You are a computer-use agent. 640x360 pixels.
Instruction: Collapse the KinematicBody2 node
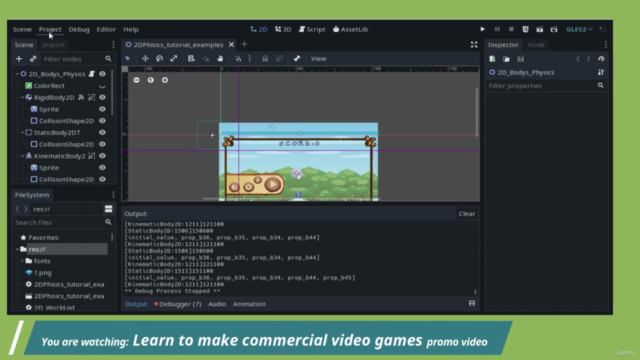click(x=22, y=156)
